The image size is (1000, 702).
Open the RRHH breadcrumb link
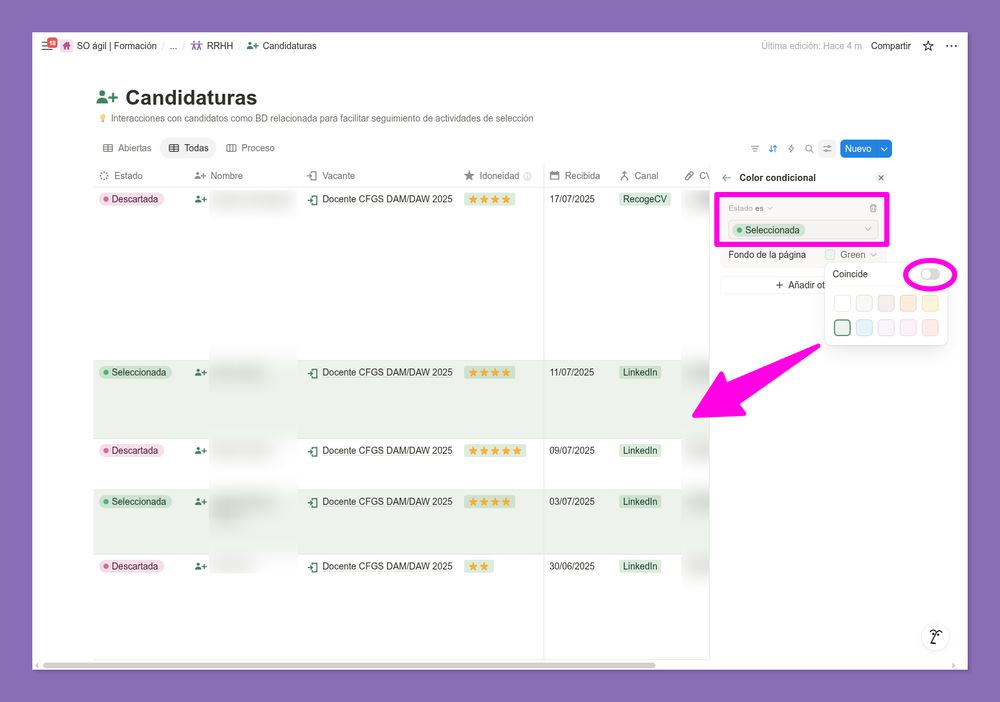(x=220, y=46)
